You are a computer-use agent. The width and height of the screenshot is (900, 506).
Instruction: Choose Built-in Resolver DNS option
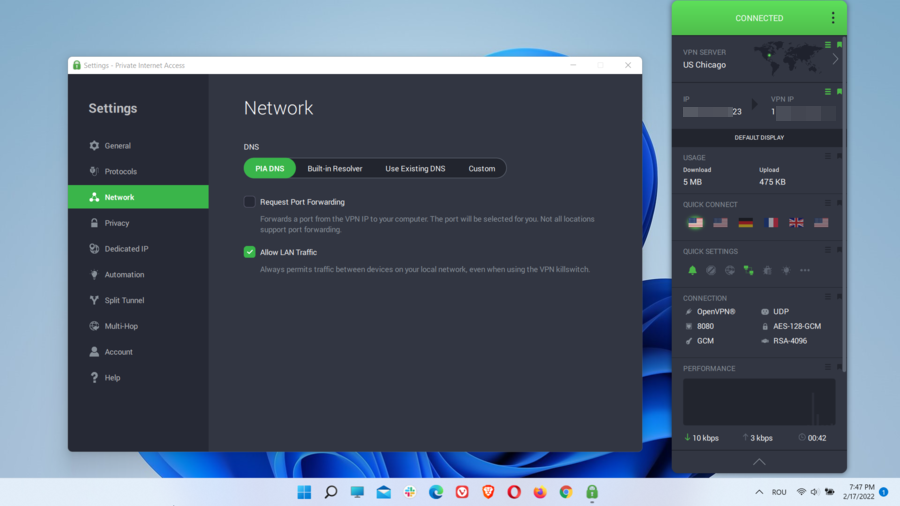(335, 169)
